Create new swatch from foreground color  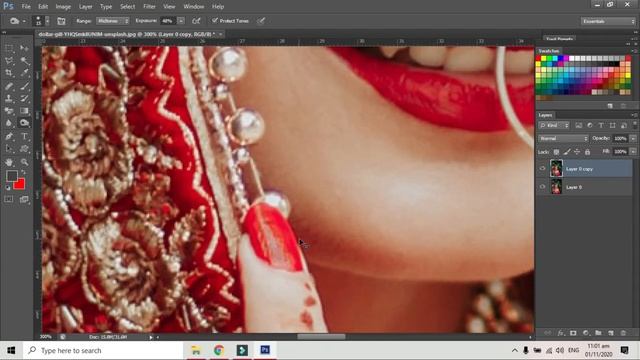[610, 106]
